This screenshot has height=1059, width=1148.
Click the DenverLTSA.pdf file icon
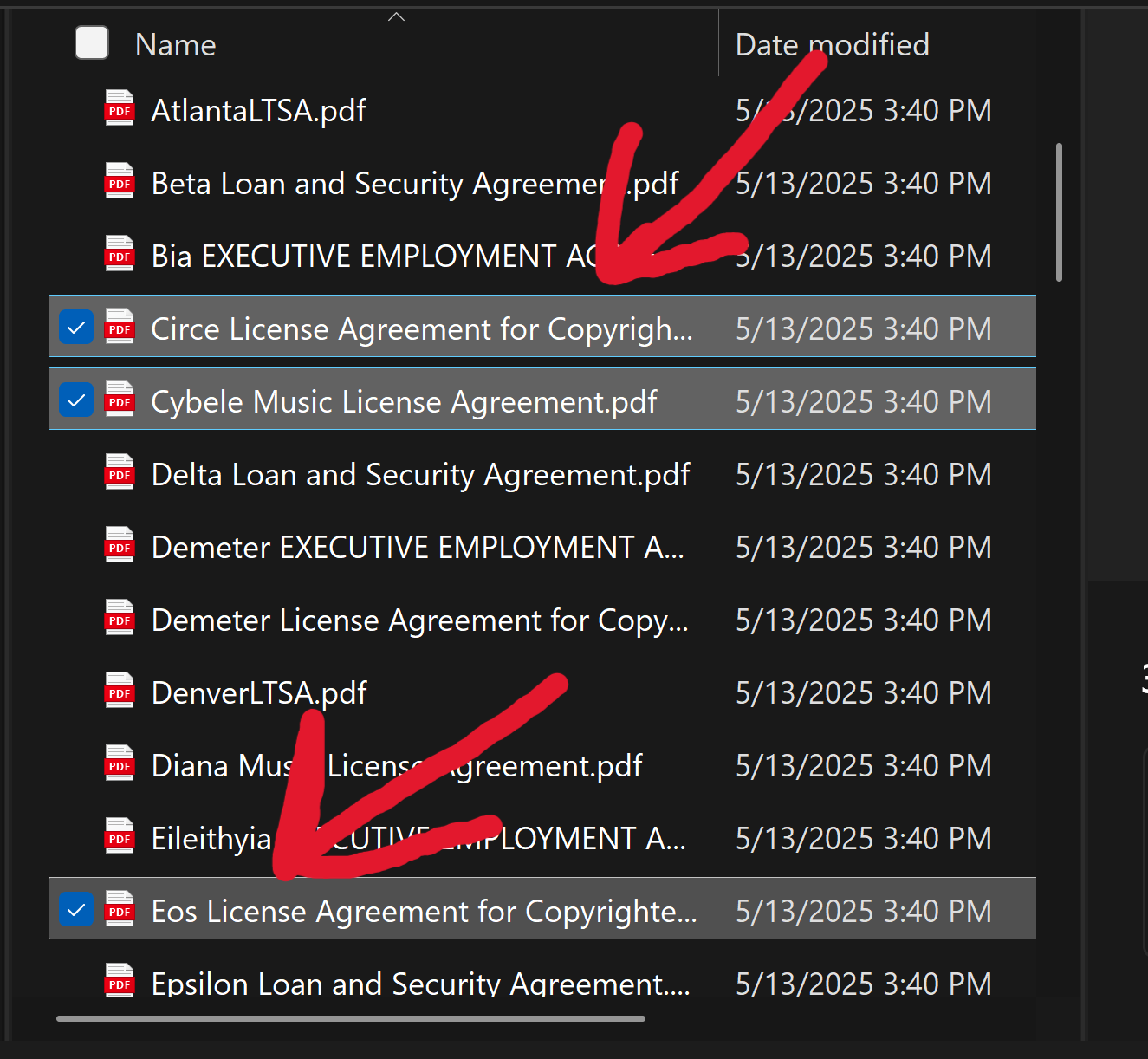(120, 692)
